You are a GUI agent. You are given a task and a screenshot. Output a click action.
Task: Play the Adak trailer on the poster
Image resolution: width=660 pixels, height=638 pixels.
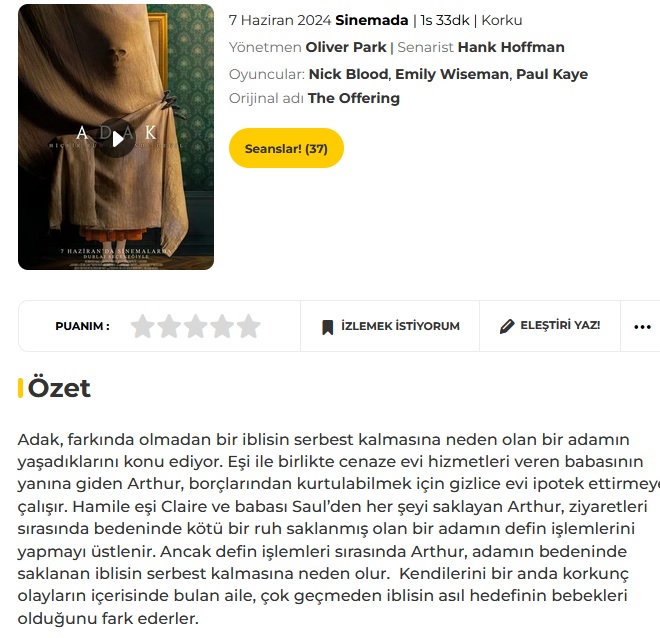[x=117, y=138]
